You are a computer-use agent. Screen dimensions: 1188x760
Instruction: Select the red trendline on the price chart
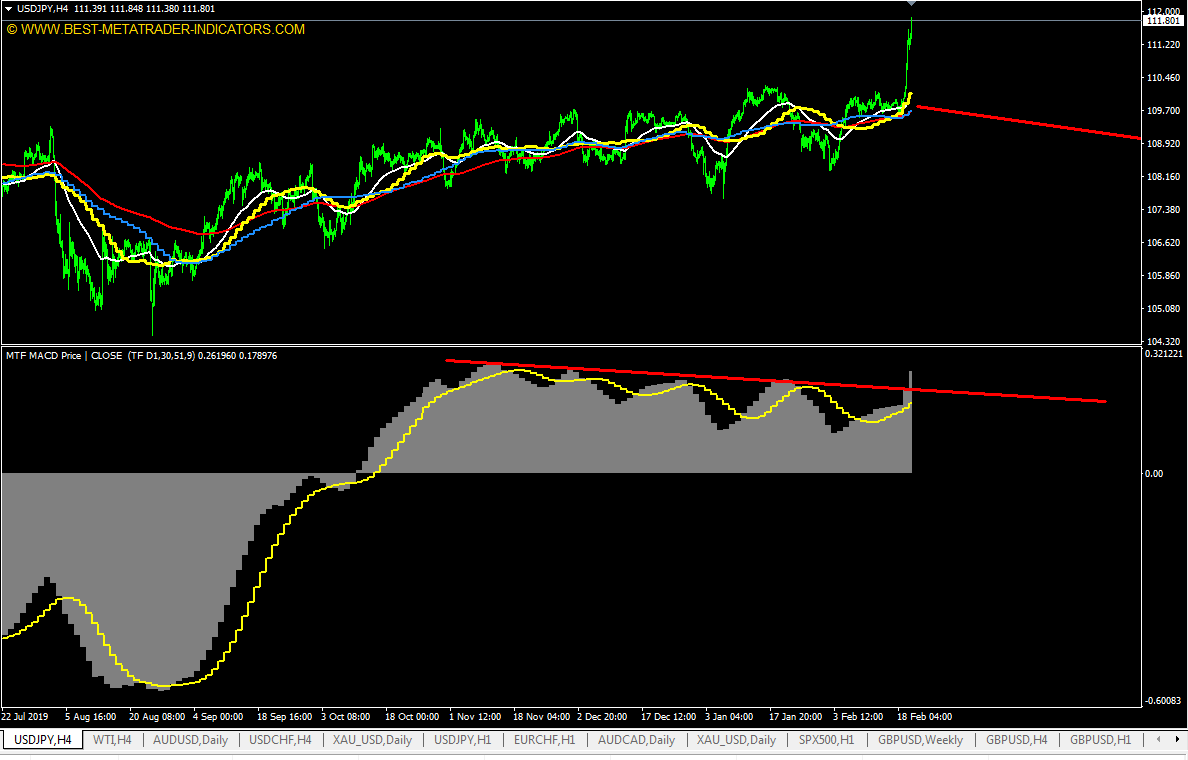tap(1030, 123)
